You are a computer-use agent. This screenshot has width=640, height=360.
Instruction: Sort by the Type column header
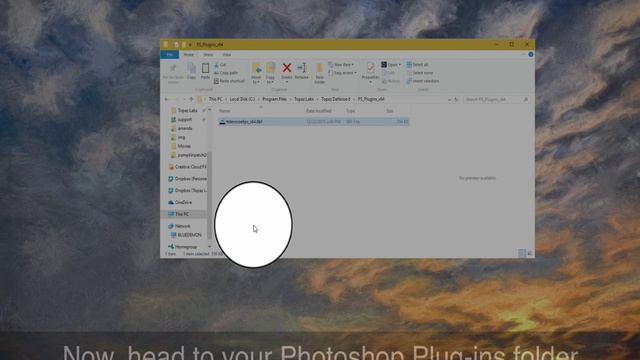tap(351, 111)
